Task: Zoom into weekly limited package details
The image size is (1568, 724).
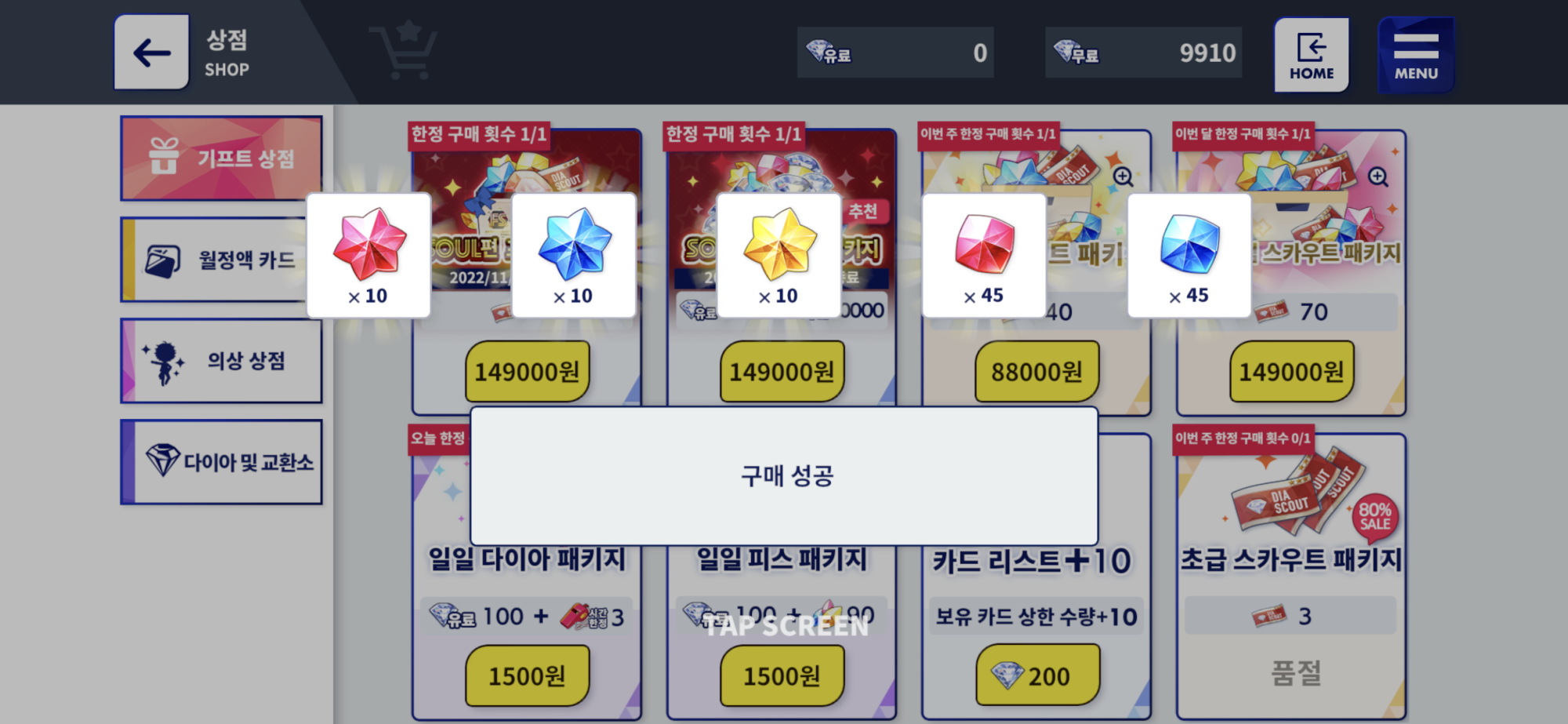Action: pyautogui.click(x=1123, y=176)
